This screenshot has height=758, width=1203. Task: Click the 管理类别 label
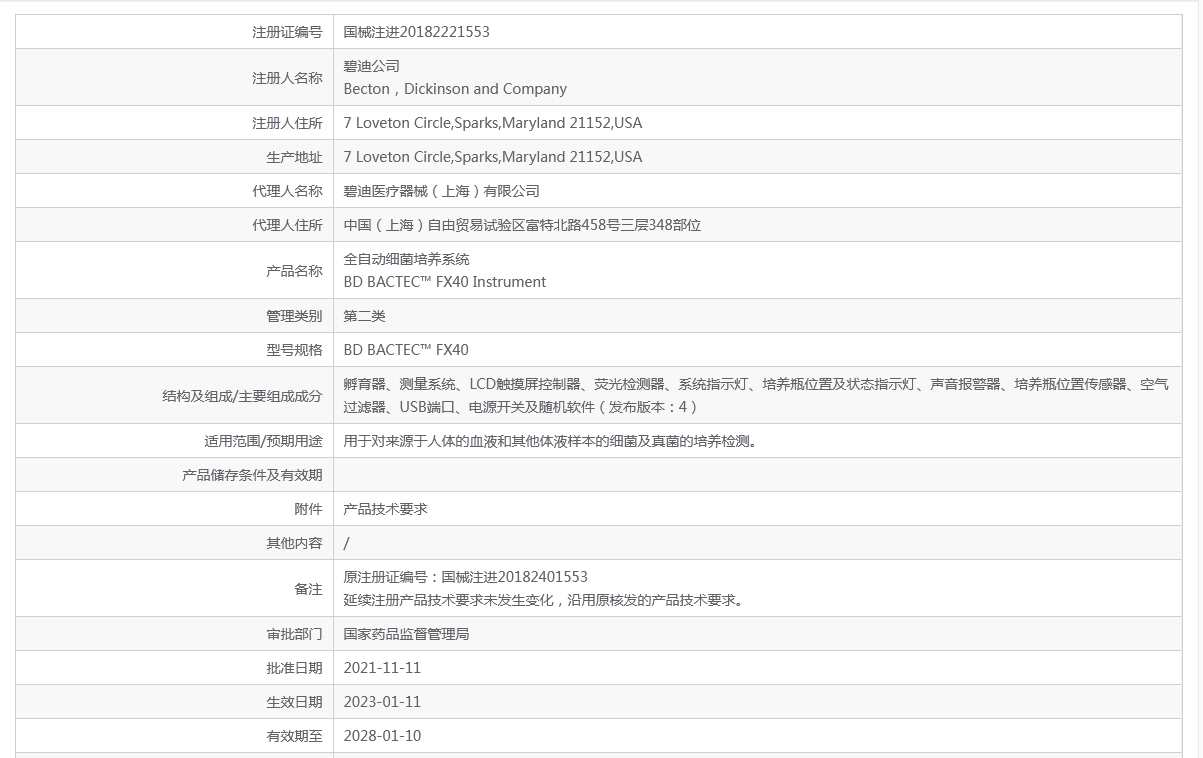pyautogui.click(x=294, y=316)
